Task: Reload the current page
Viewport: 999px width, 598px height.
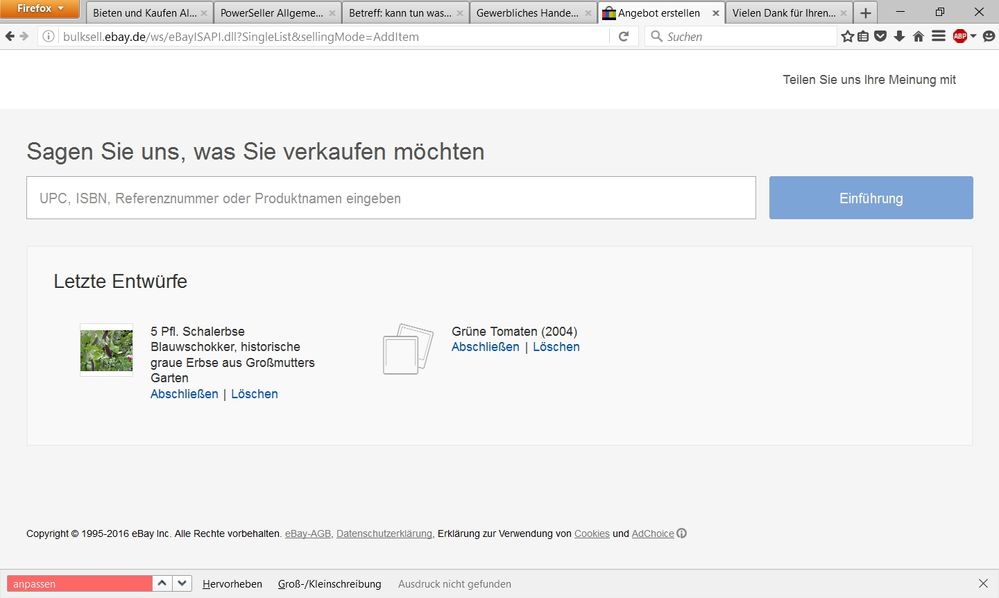Action: pyautogui.click(x=624, y=37)
